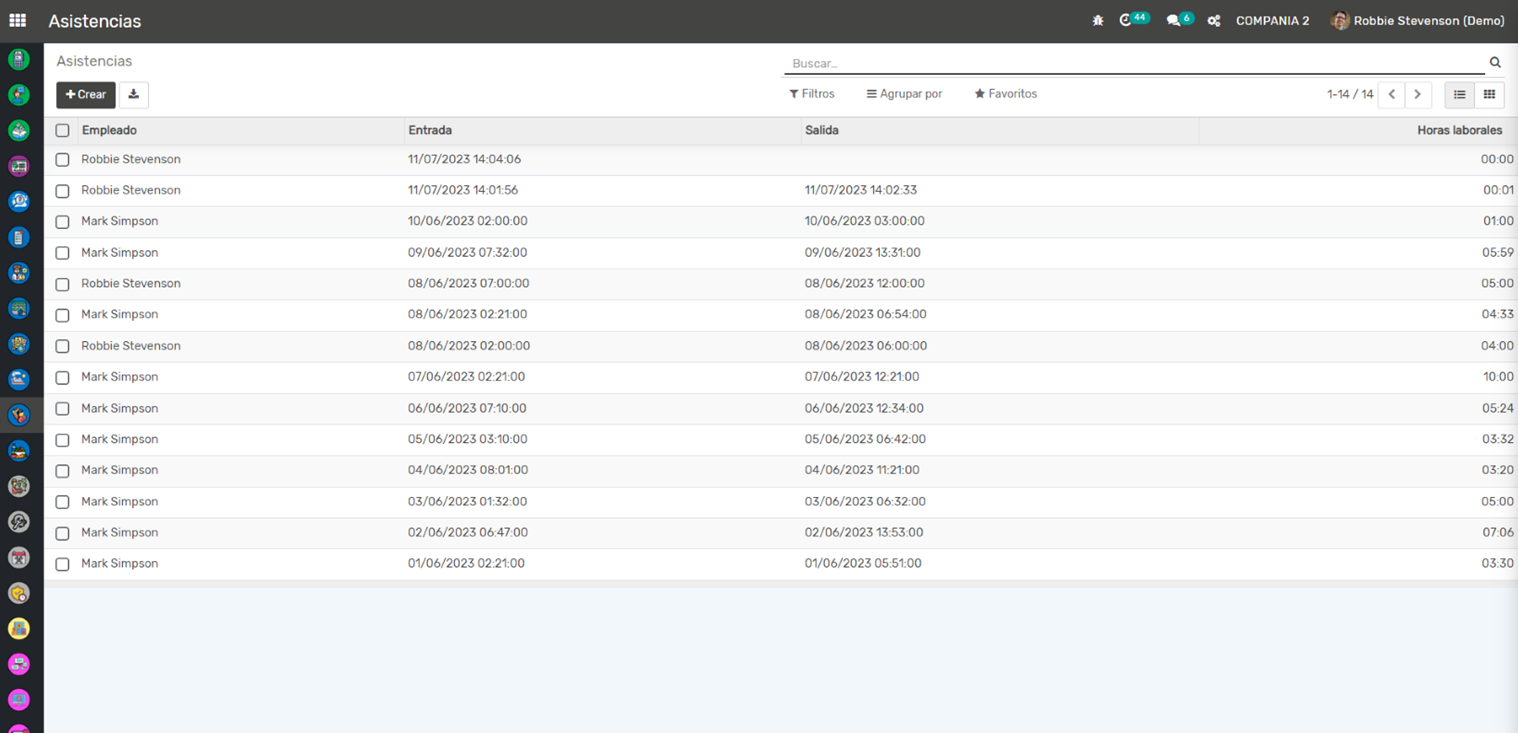Open the Agrupar por dropdown
Image resolution: width=1518 pixels, height=733 pixels.
(904, 94)
